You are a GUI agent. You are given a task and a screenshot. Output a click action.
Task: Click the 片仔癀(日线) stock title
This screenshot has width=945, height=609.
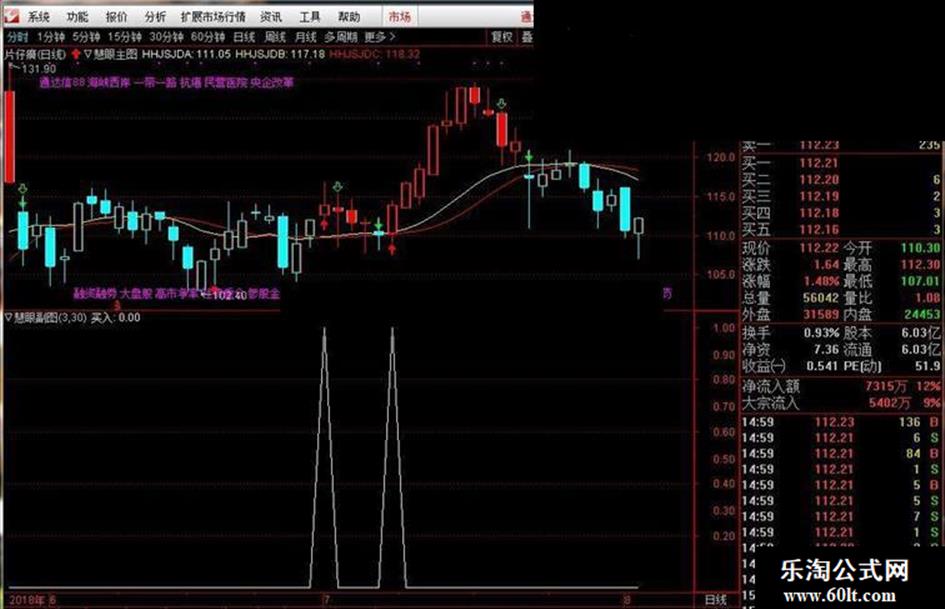[x=35, y=54]
